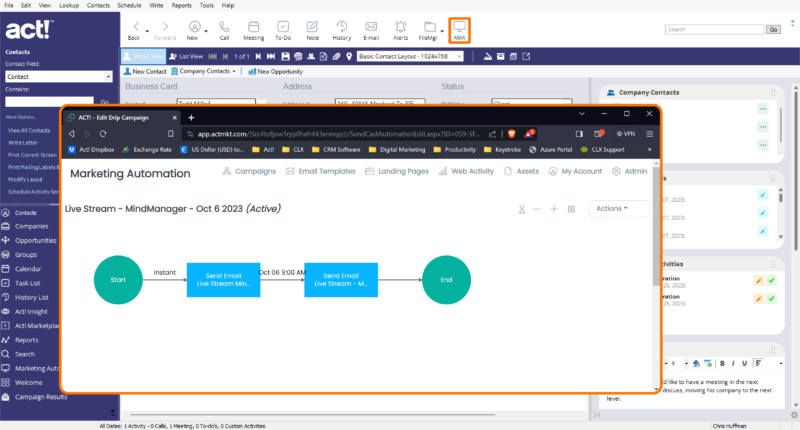Click the save disk icon in navigation bar
800x430 pixels.
[x=285, y=57]
